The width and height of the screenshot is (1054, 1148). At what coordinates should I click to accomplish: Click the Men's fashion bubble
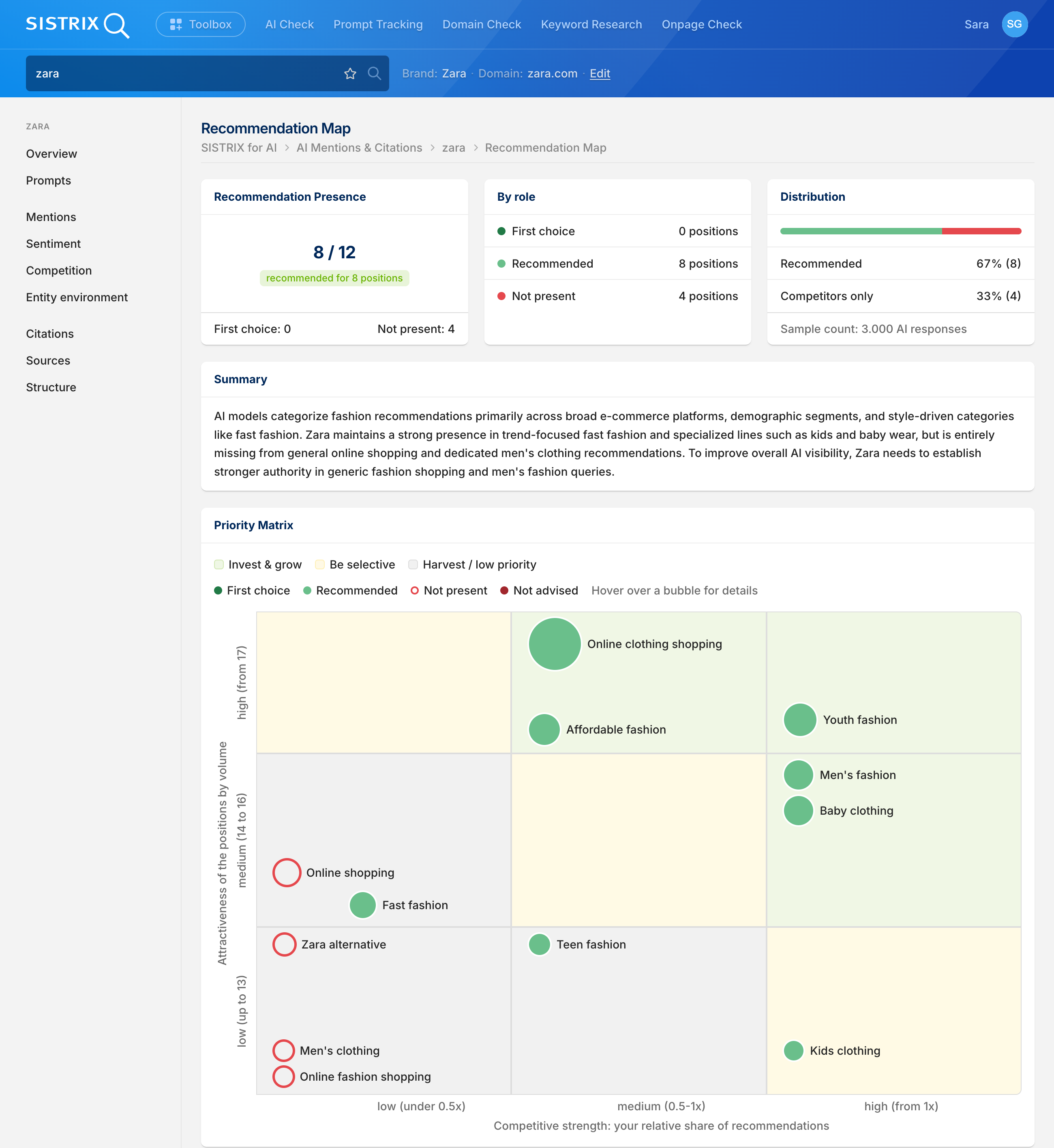point(799,775)
